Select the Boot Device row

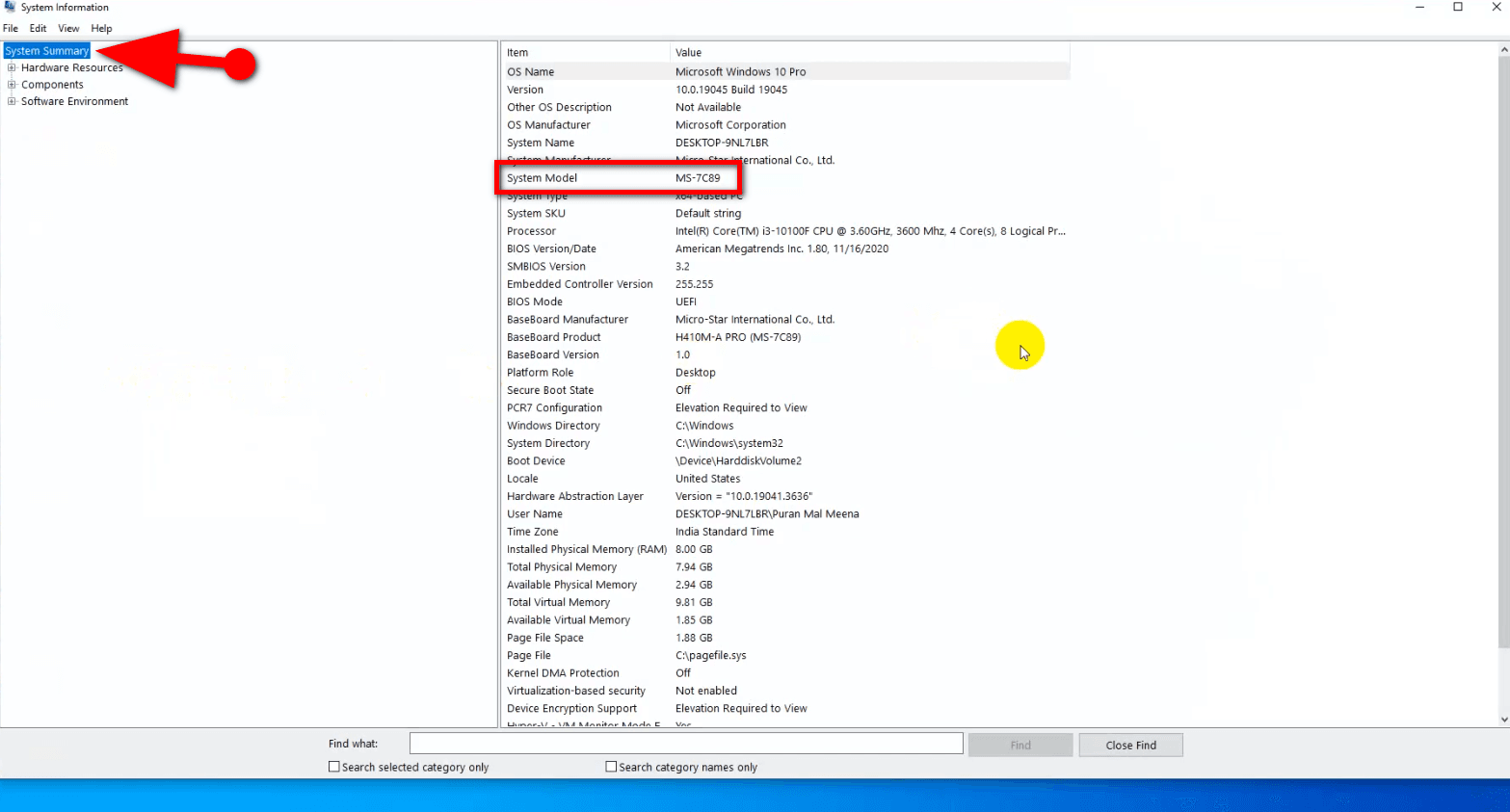click(x=785, y=460)
